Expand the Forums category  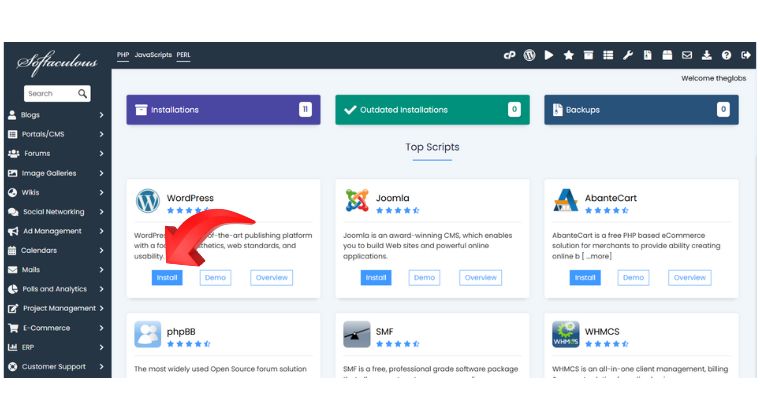(56, 154)
